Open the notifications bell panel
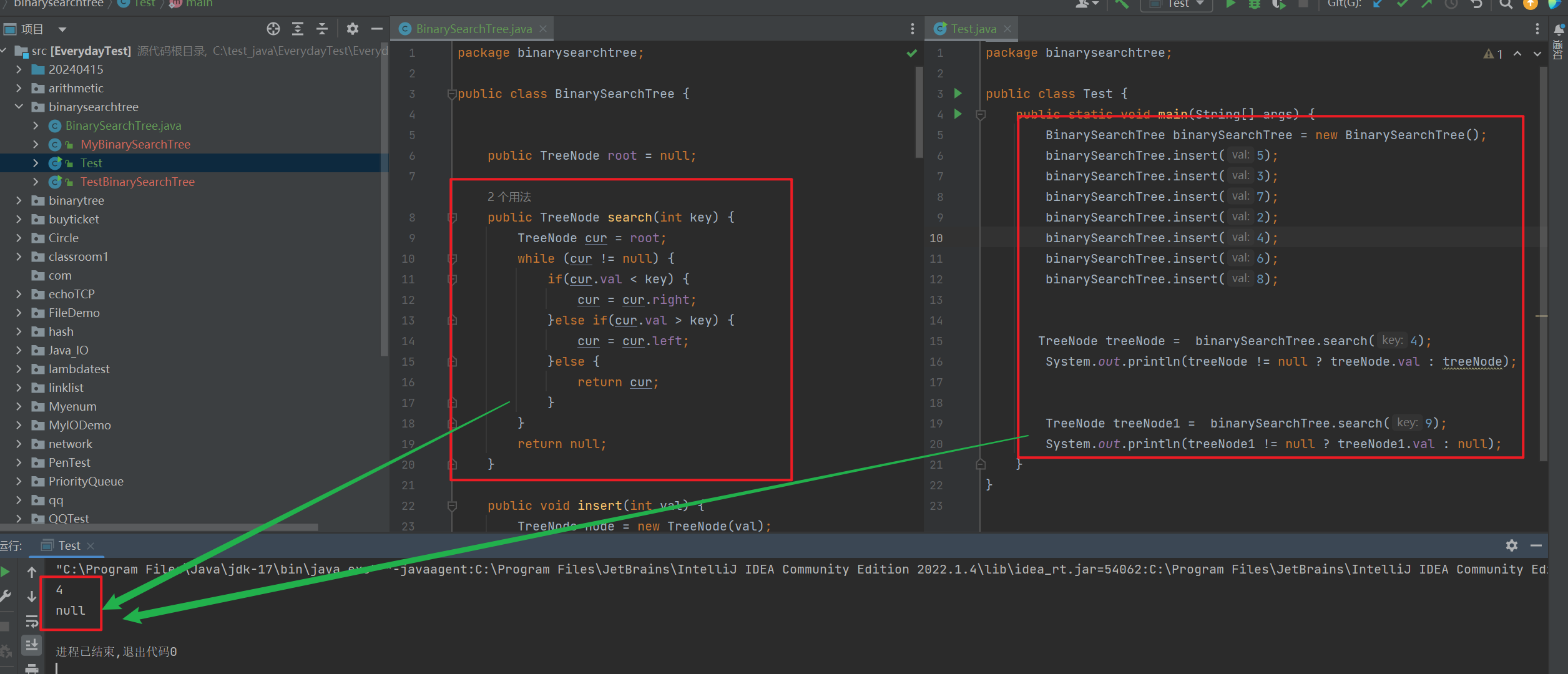This screenshot has width=1568, height=674. pyautogui.click(x=1559, y=29)
